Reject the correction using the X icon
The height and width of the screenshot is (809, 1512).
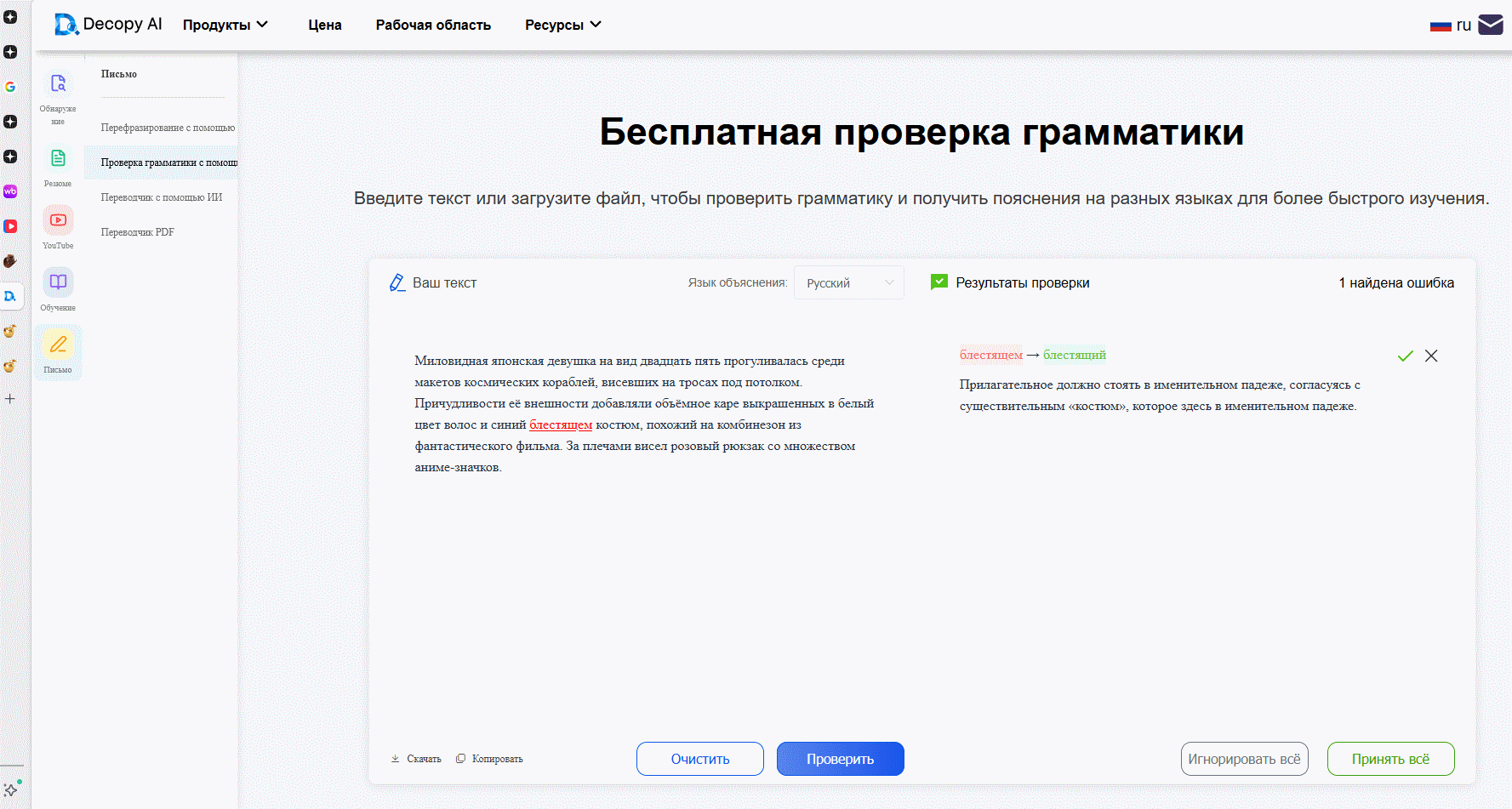1431,356
